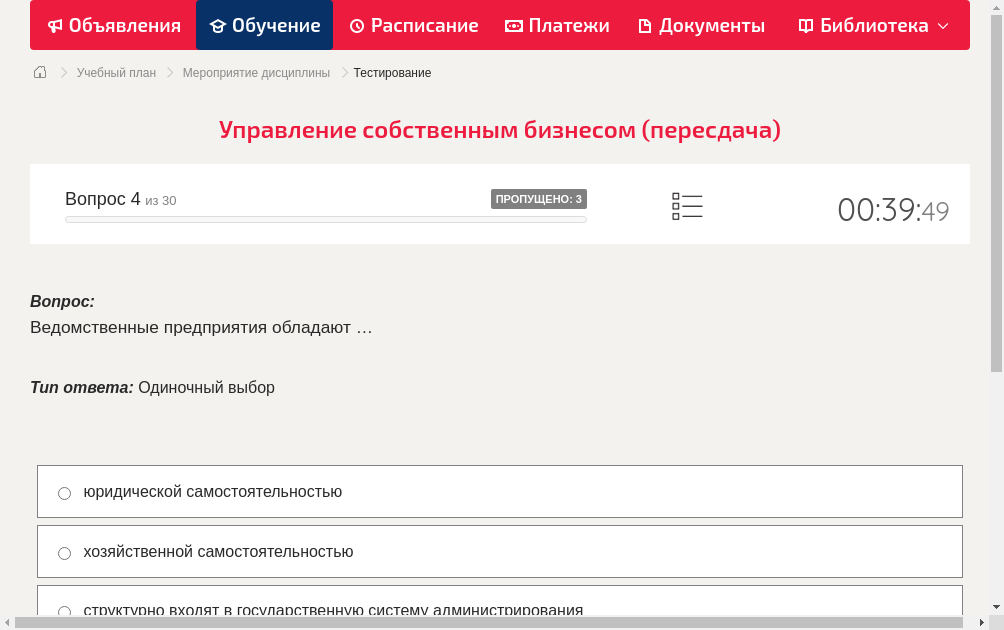This screenshot has width=1004, height=630.
Task: Click the test progress bar under Вопрос 4
Action: (325, 219)
